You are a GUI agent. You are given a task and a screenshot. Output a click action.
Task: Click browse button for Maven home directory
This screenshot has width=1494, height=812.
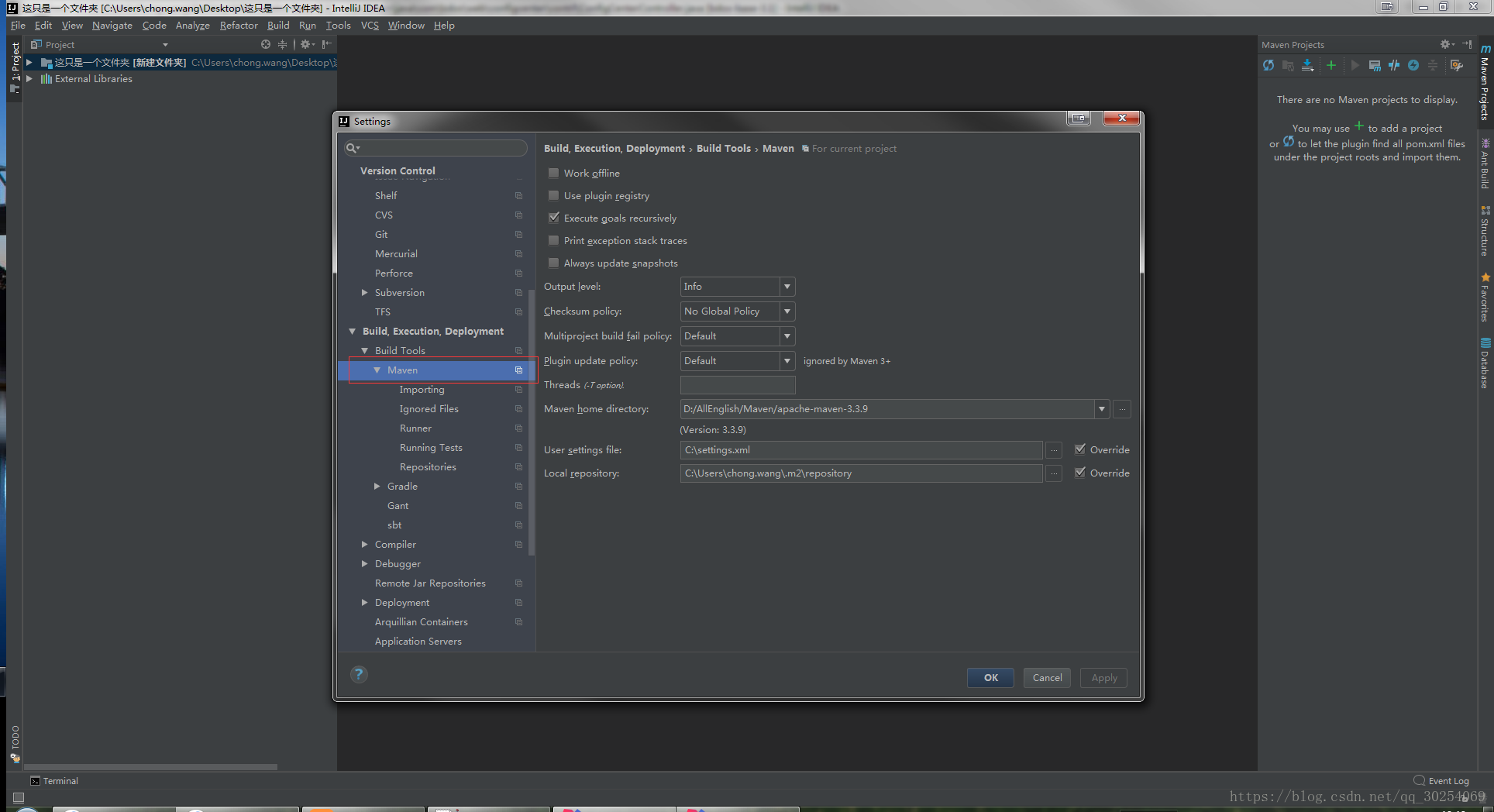(x=1122, y=409)
